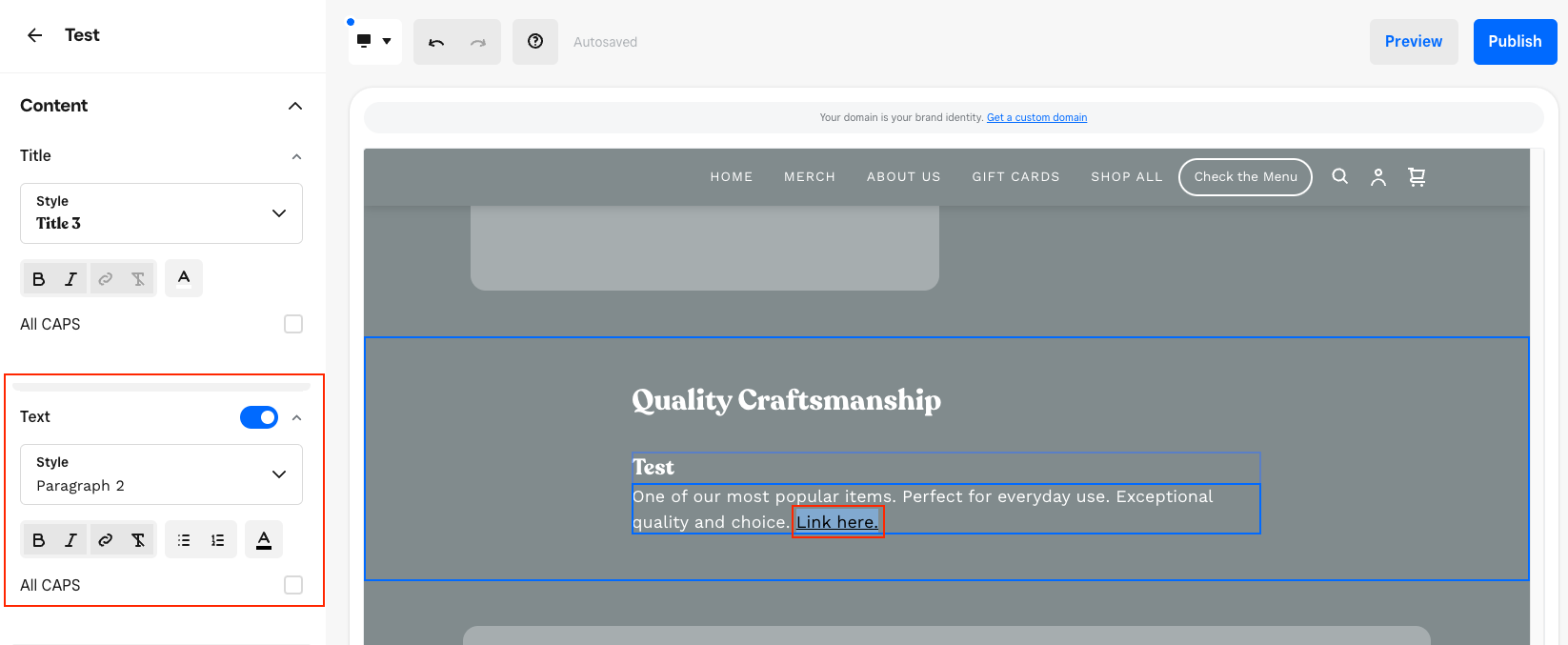Apply italic in the Title formatting toolbar
1568x645 pixels.
point(70,279)
